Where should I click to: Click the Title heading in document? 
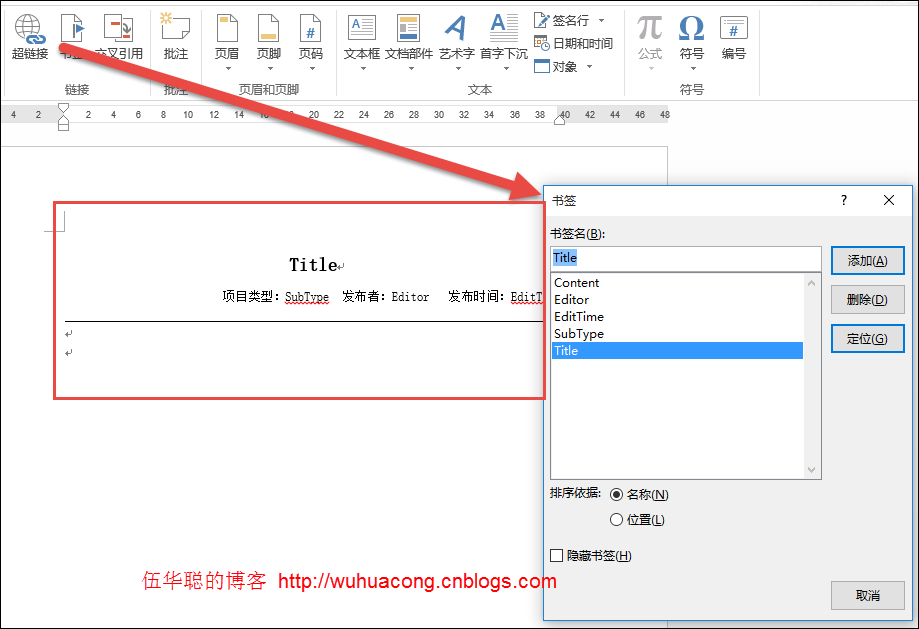click(313, 265)
